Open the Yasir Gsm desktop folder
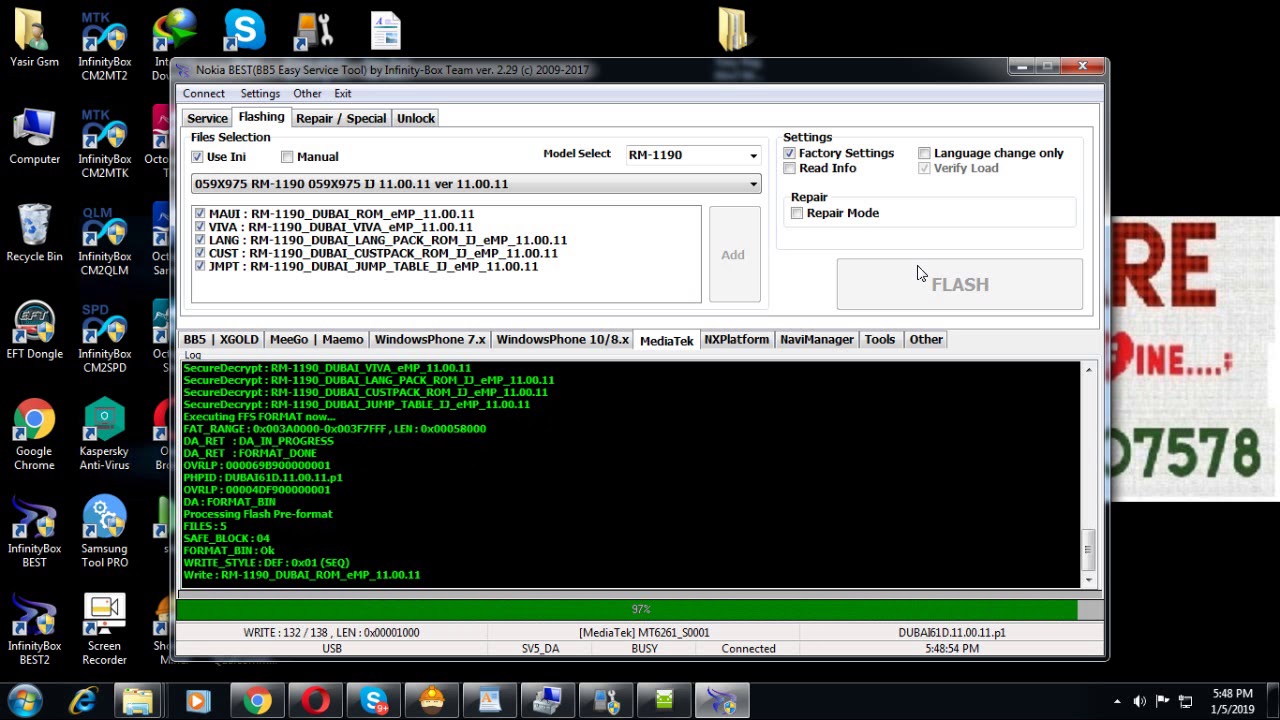 click(x=34, y=40)
